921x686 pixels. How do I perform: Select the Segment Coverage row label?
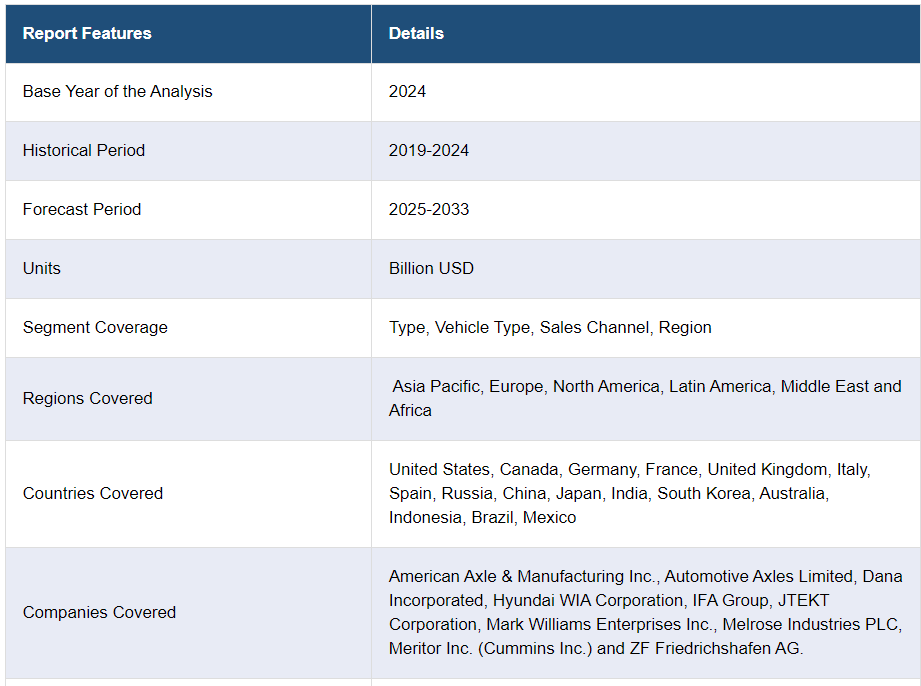pos(95,327)
